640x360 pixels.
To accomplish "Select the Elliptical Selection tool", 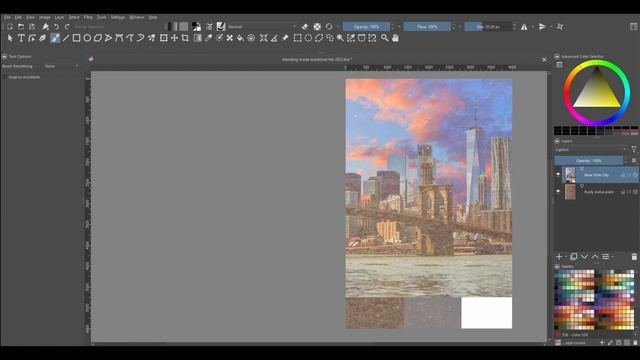I will [x=308, y=38].
